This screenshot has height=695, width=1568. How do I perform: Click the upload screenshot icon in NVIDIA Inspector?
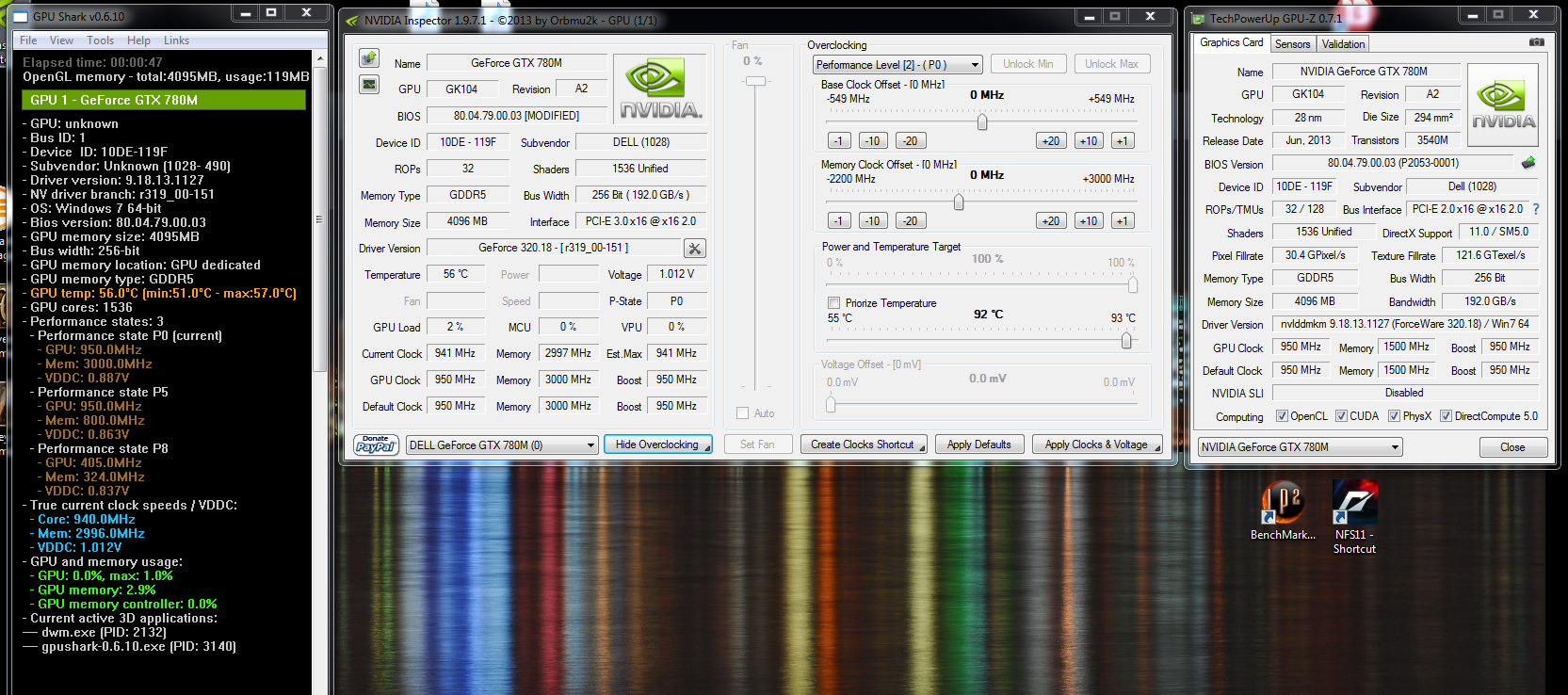[369, 58]
